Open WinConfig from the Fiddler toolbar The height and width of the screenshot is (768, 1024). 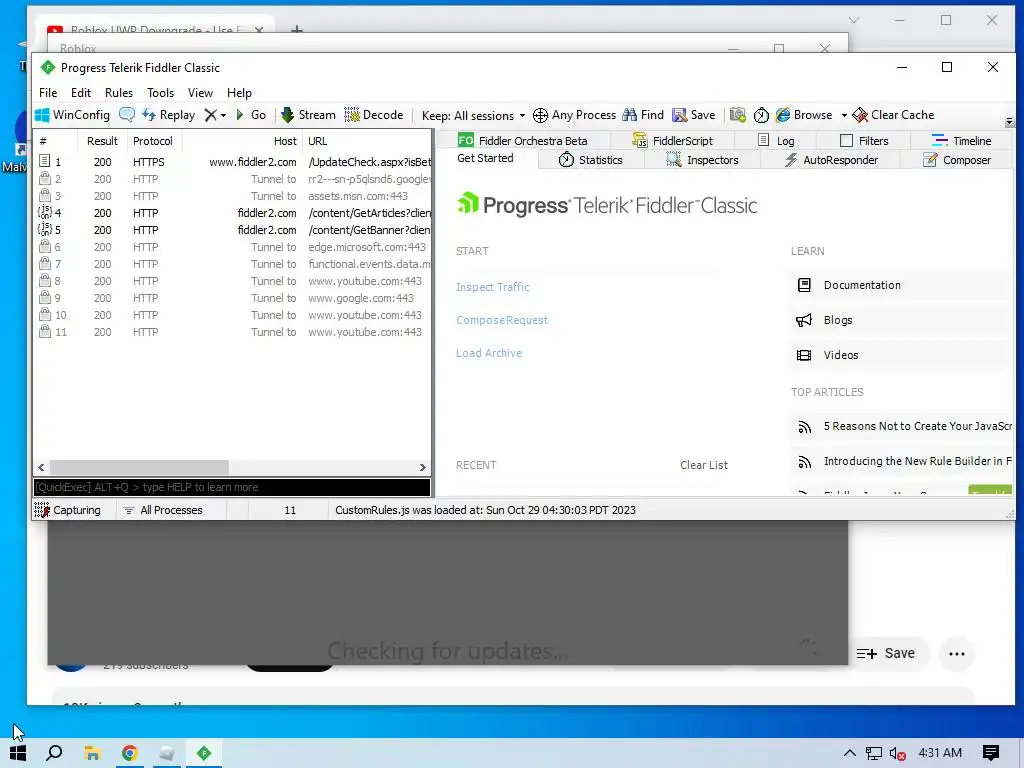(x=72, y=115)
